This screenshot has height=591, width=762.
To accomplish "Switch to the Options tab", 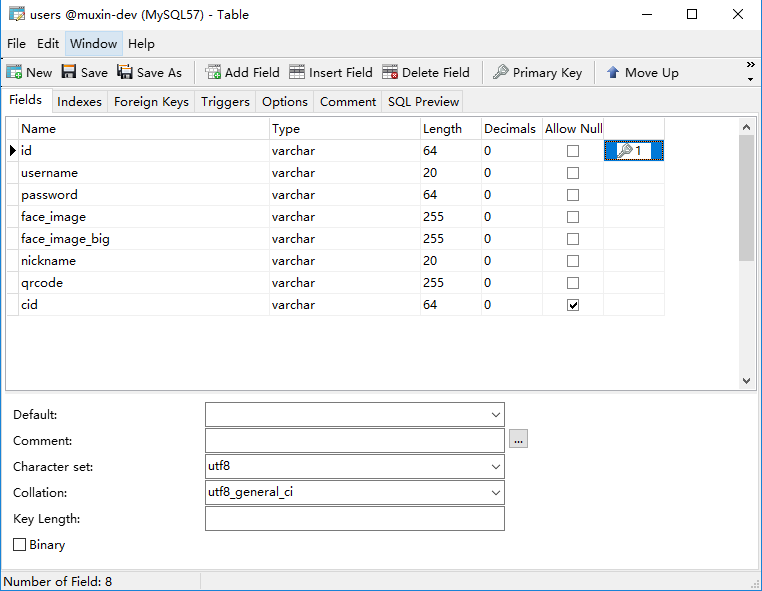I will click(x=285, y=102).
